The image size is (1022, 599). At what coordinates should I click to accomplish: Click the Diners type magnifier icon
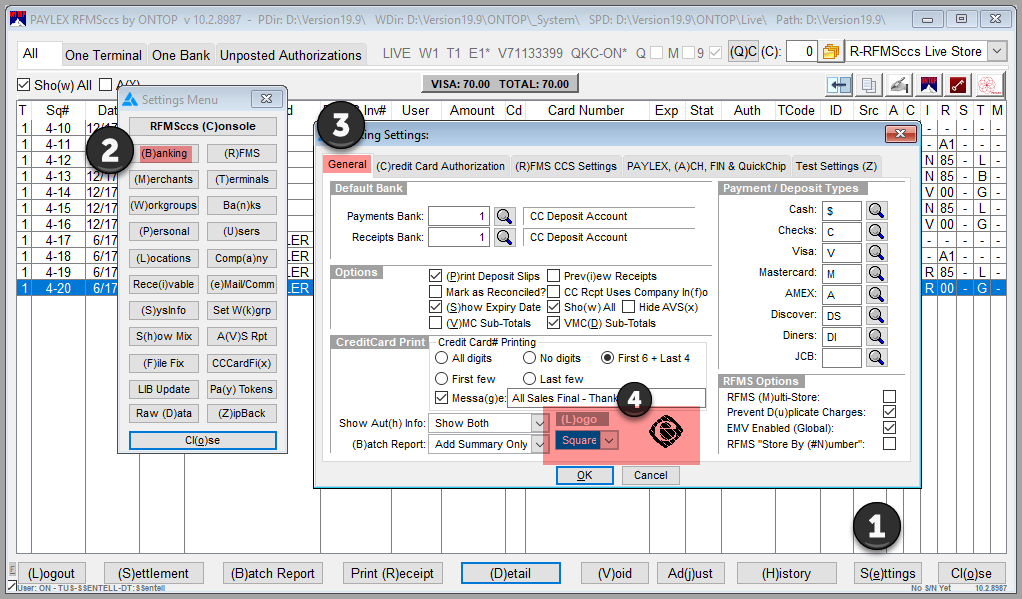(x=877, y=336)
